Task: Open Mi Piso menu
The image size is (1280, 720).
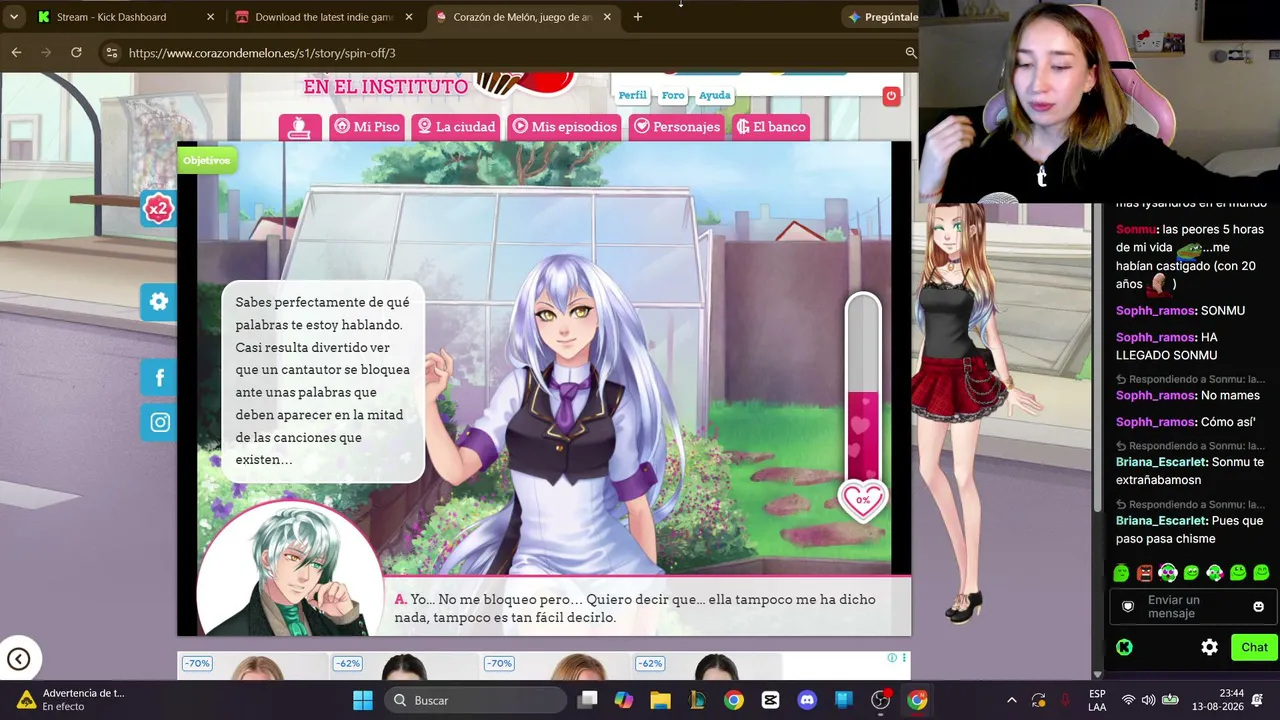Action: [366, 127]
